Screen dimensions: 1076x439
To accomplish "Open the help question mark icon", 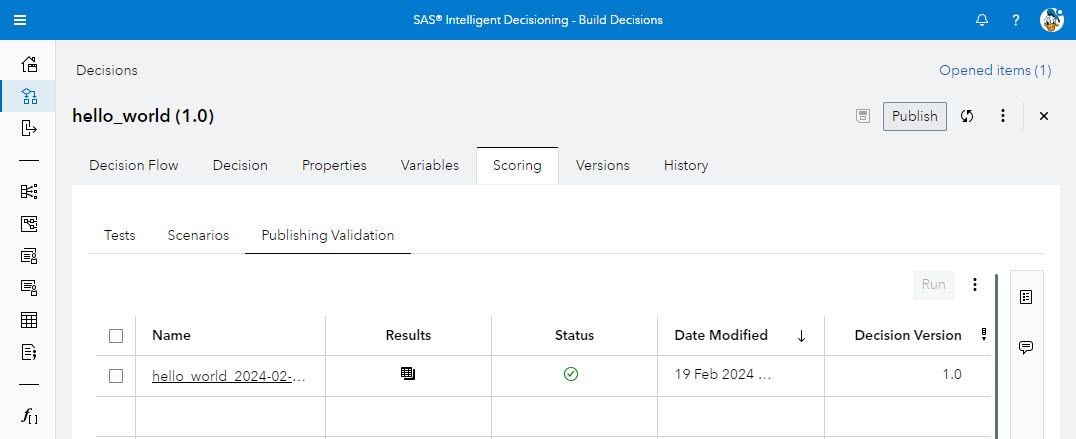I will (1016, 20).
